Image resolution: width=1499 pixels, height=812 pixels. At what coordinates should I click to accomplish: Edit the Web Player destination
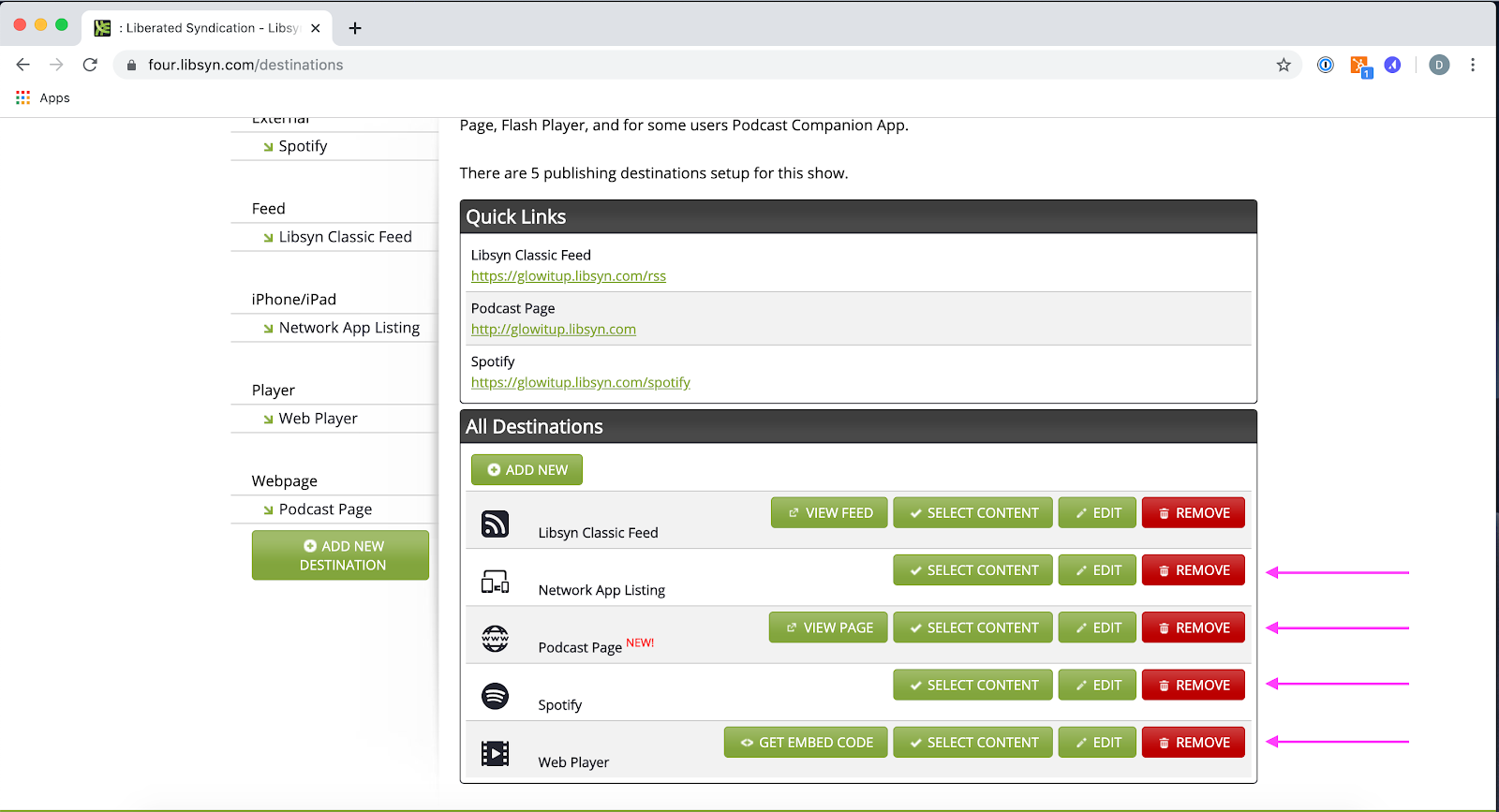coord(1097,743)
